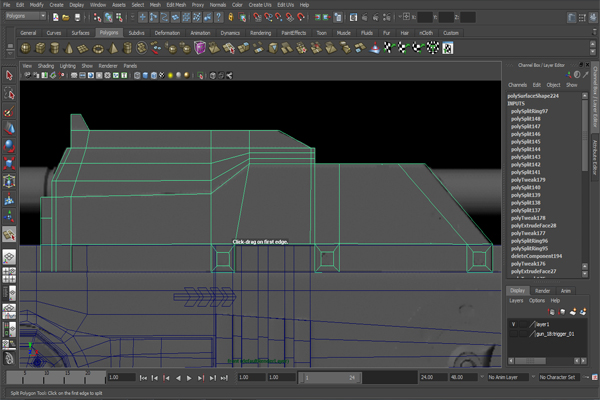Select polySplitRing97 input node
Image resolution: width=600 pixels, height=400 pixels.
pyautogui.click(x=529, y=111)
